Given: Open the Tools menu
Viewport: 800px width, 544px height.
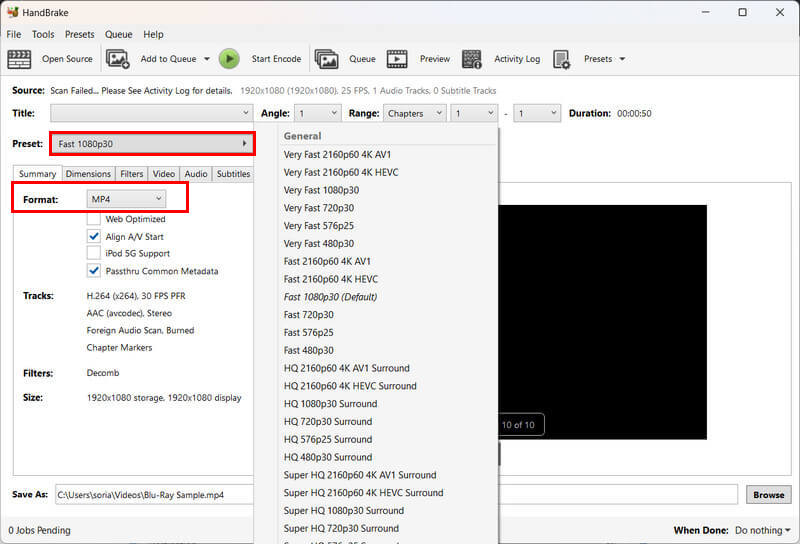Looking at the screenshot, I should click(x=43, y=34).
